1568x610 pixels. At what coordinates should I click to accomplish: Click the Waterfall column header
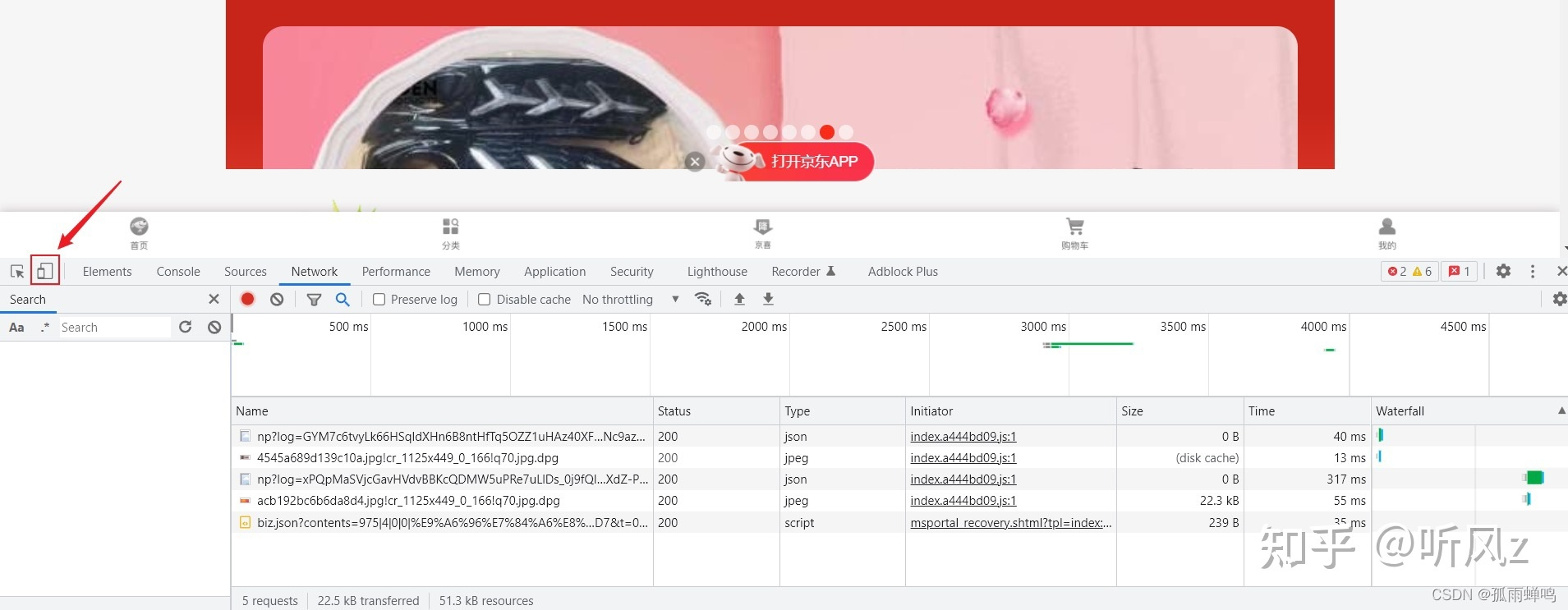click(x=1469, y=410)
